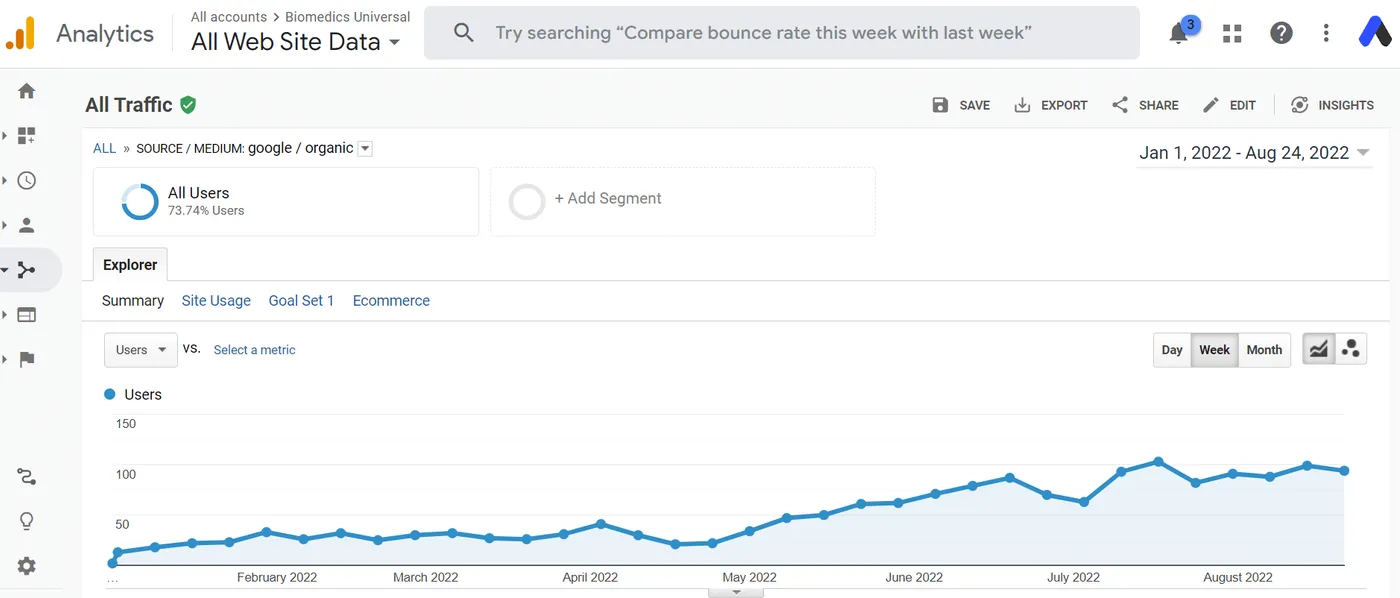
Task: Open the Acquisition icon in sidebar
Action: (x=27, y=270)
